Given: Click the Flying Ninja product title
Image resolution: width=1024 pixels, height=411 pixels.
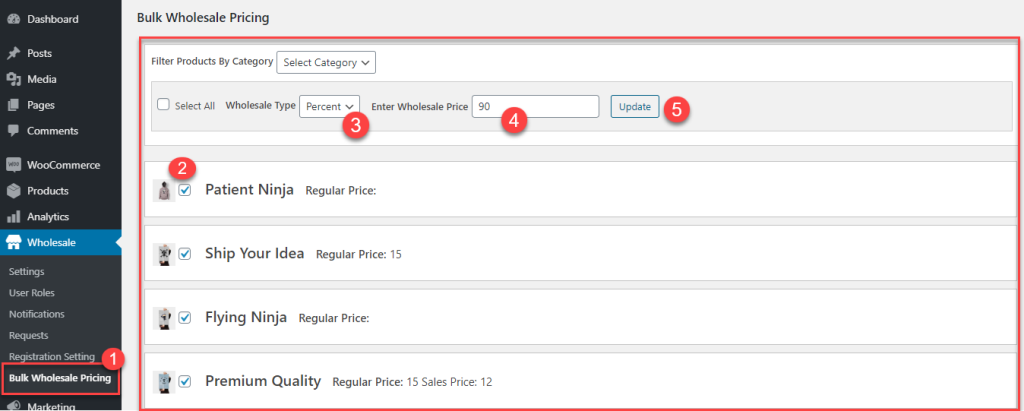Looking at the screenshot, I should coord(246,318).
